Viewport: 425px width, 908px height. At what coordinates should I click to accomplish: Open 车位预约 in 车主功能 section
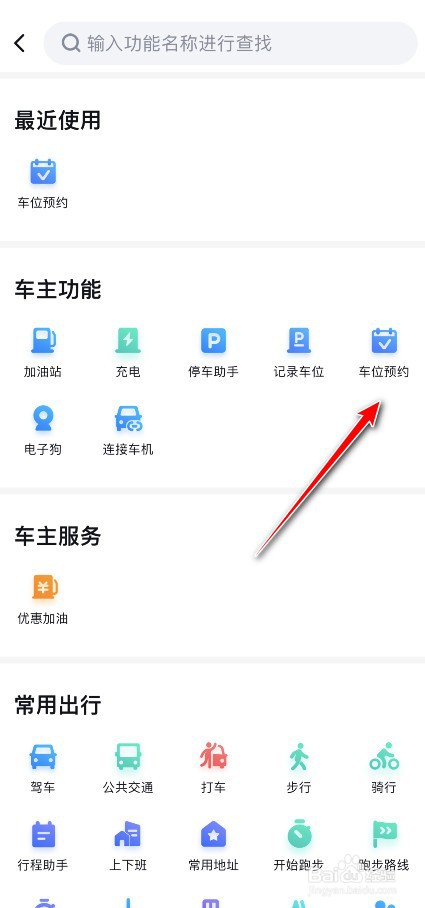tap(383, 352)
